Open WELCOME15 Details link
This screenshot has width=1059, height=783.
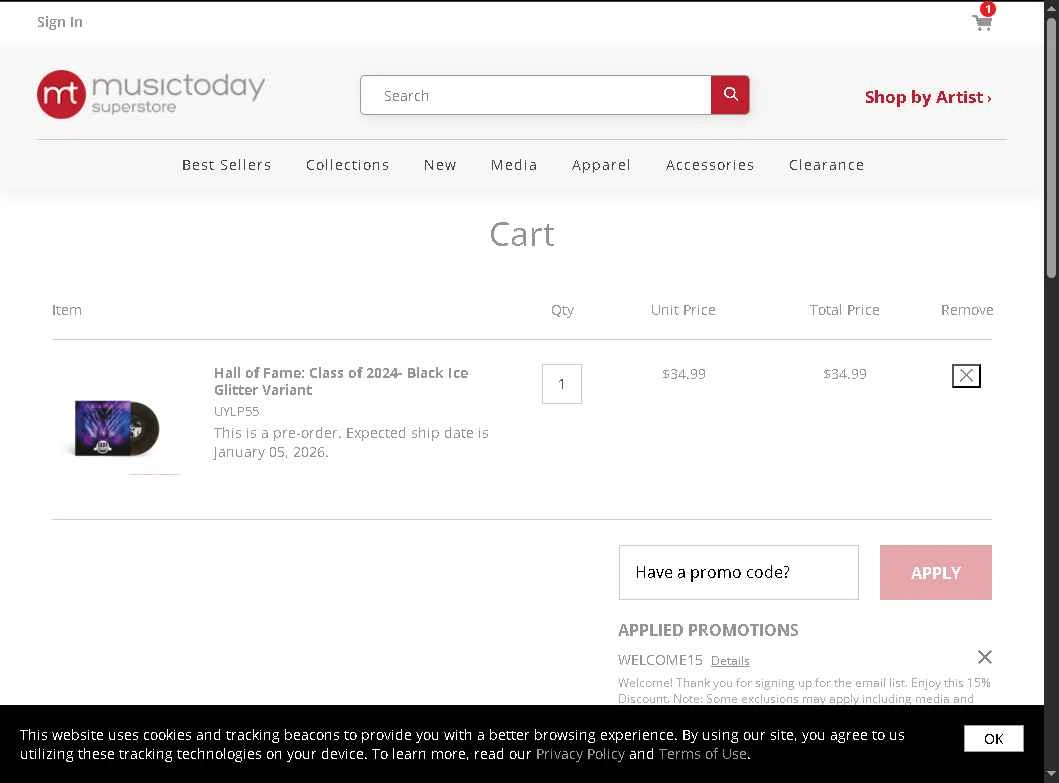[x=729, y=661]
